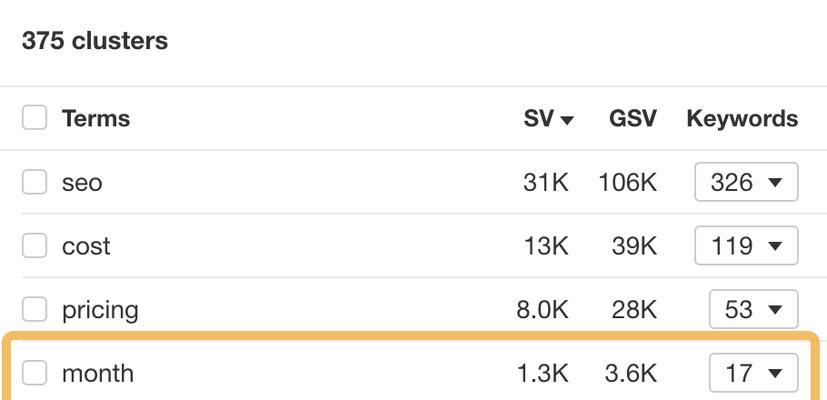Enable the month cluster checkbox
The width and height of the screenshot is (827, 400).
tap(34, 373)
